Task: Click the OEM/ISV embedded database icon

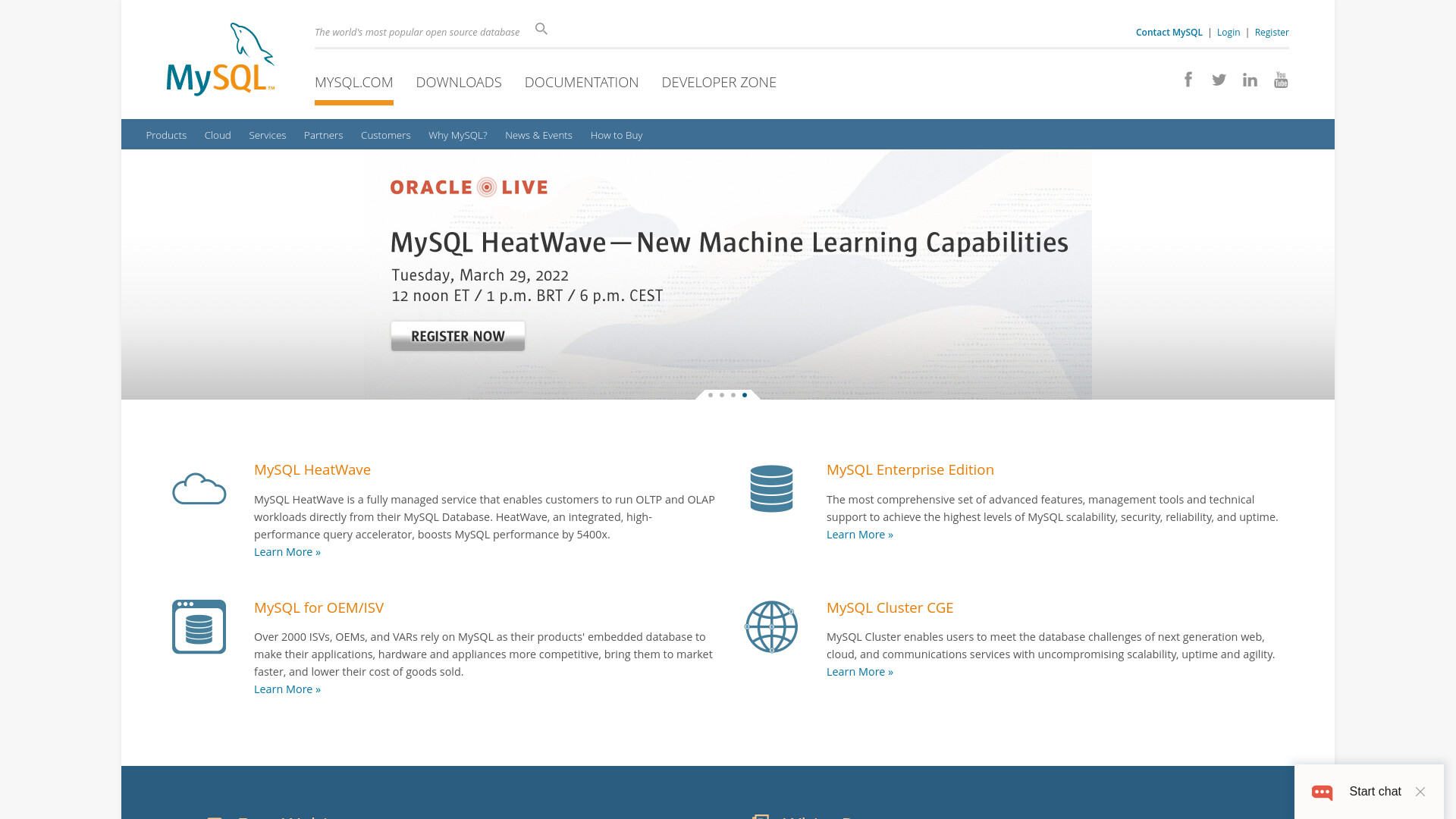Action: (x=199, y=626)
